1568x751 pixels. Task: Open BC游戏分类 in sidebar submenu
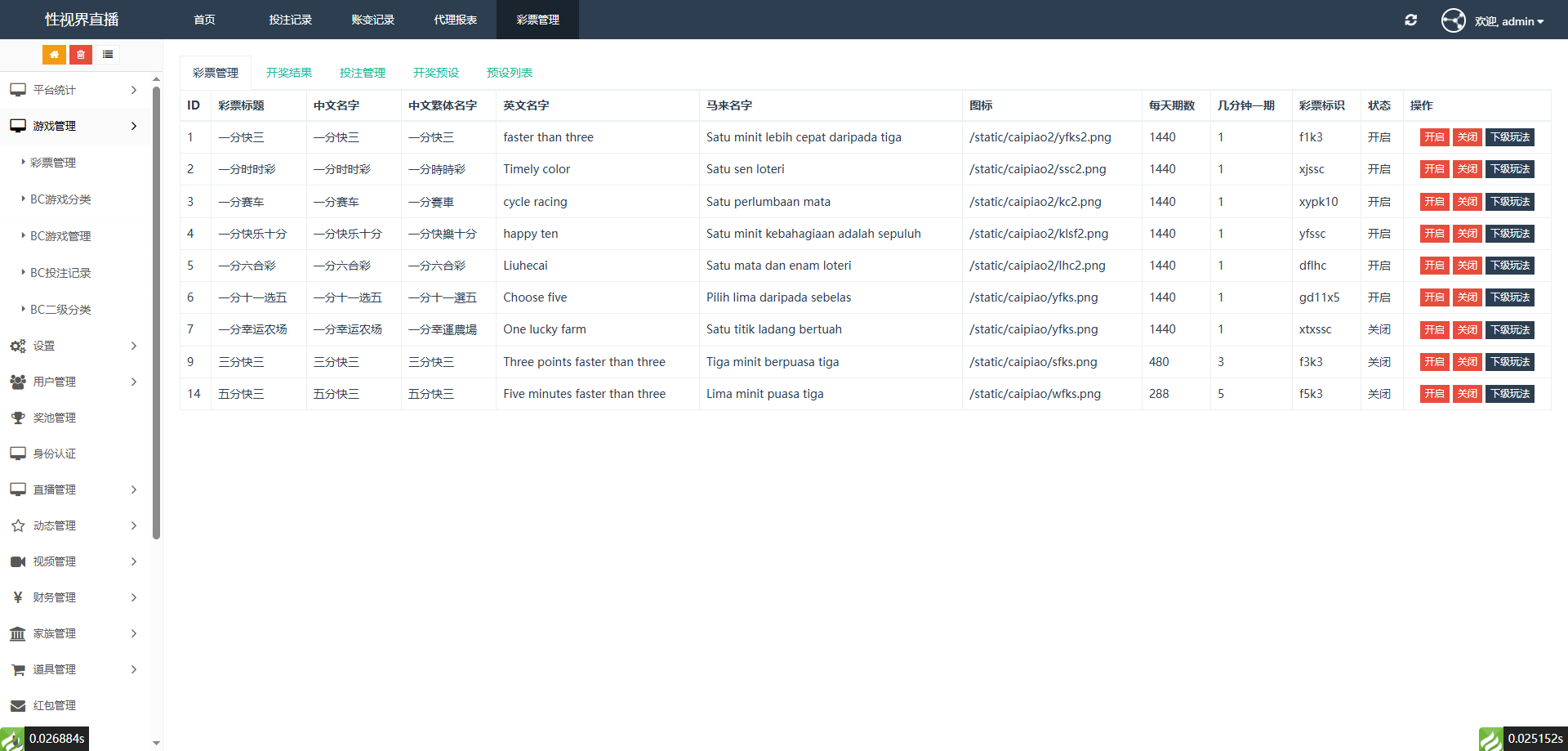click(60, 199)
